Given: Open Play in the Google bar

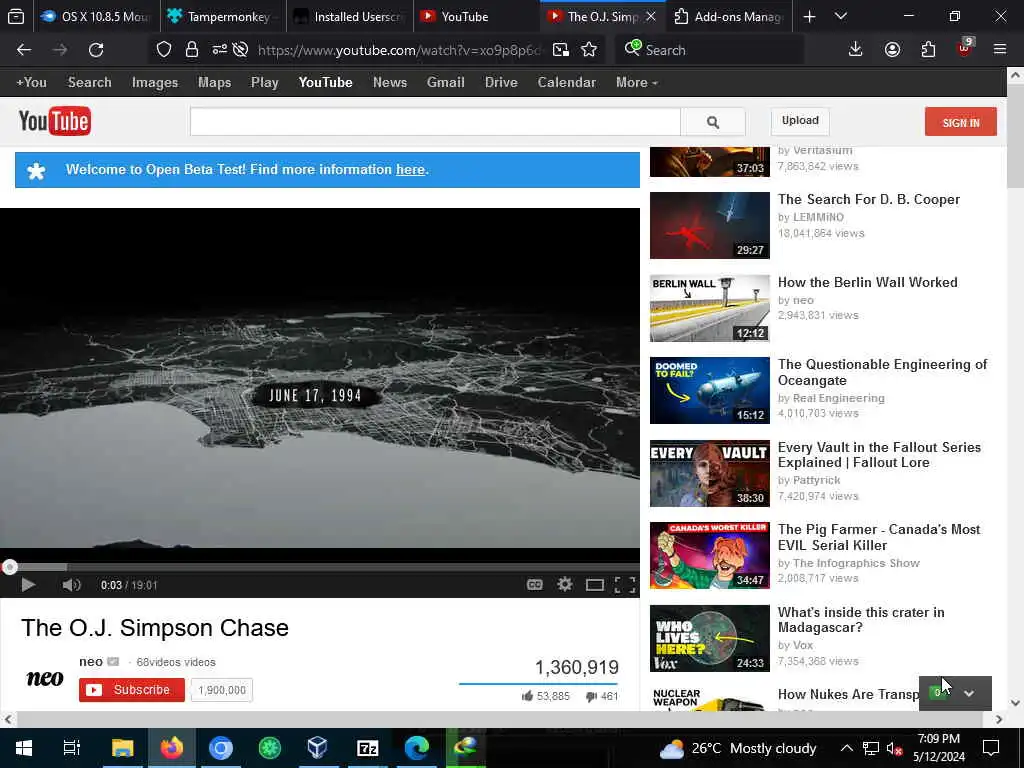Looking at the screenshot, I should [x=264, y=82].
